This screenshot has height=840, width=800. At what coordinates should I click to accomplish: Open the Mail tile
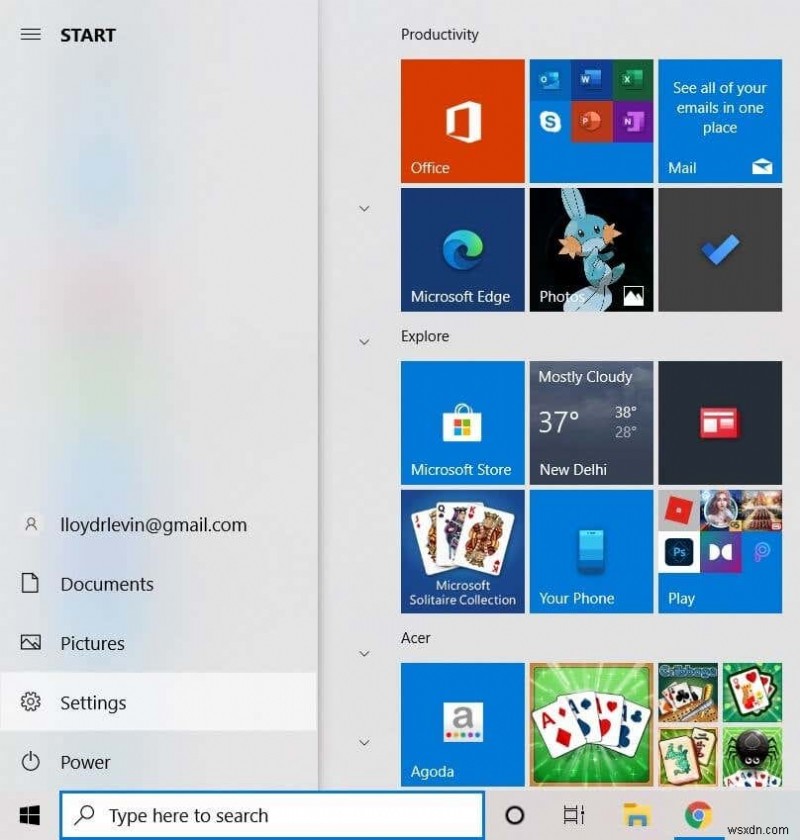tap(719, 120)
